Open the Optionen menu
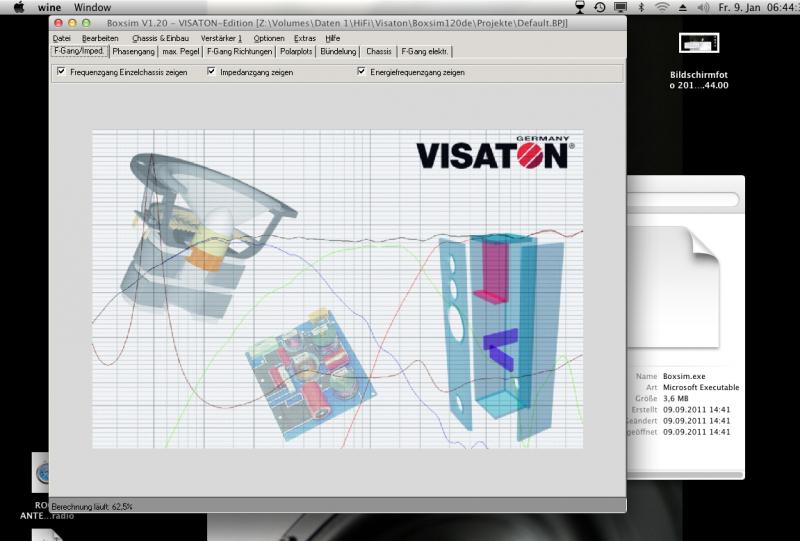This screenshot has height=541, width=800. (x=269, y=38)
